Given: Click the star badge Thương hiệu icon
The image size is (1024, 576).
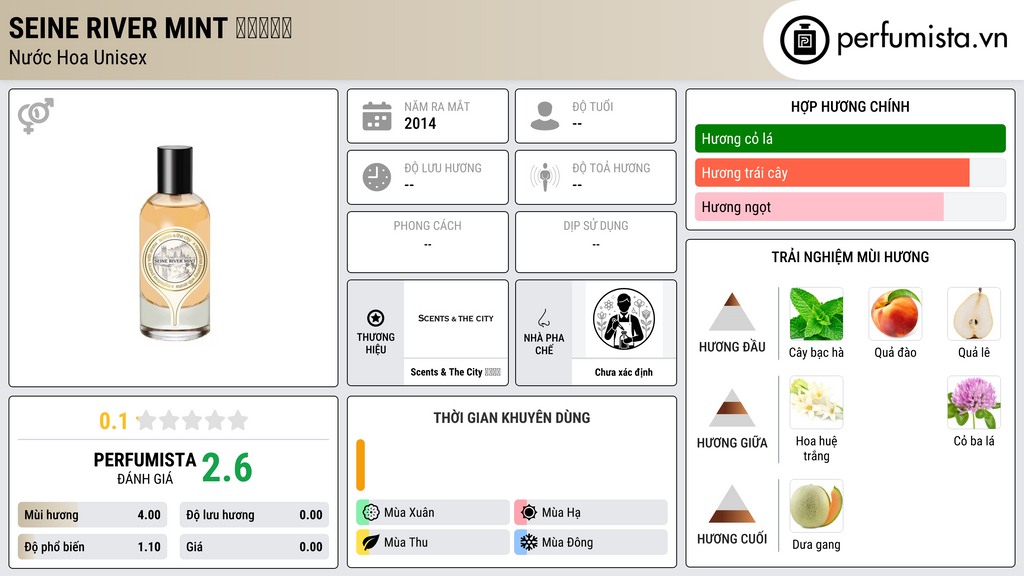Looking at the screenshot, I should 376,318.
